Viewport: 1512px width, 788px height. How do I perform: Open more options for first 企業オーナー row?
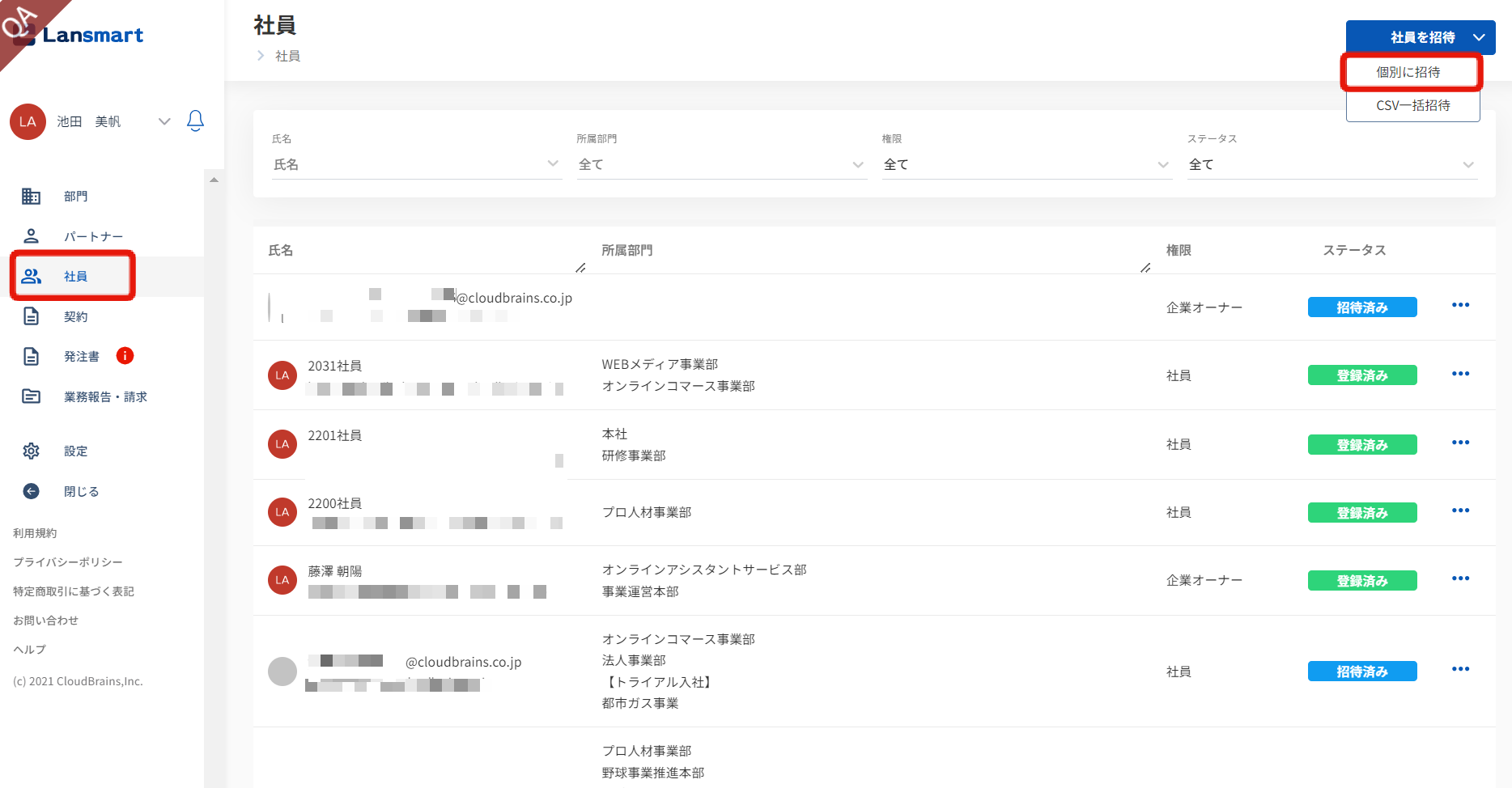[x=1460, y=305]
